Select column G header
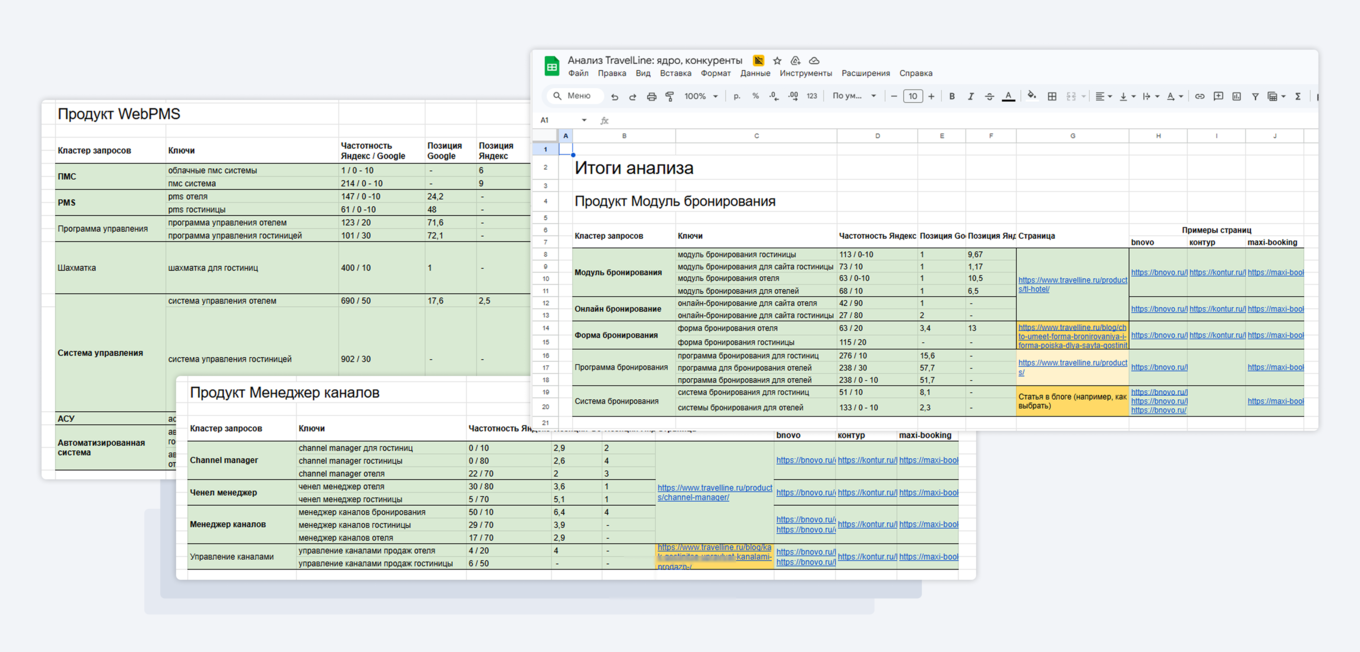Screen dimensions: 1360x652 [1072, 136]
